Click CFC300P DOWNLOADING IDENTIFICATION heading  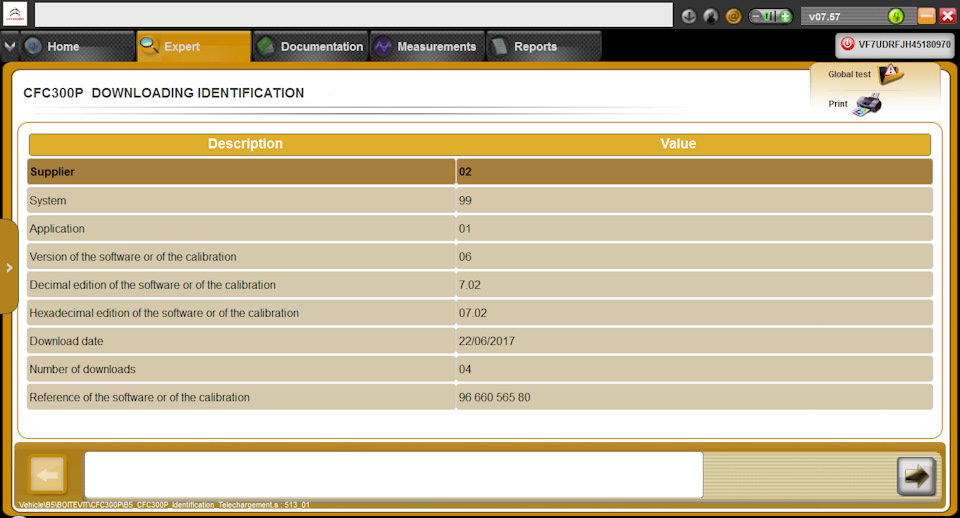[x=163, y=93]
